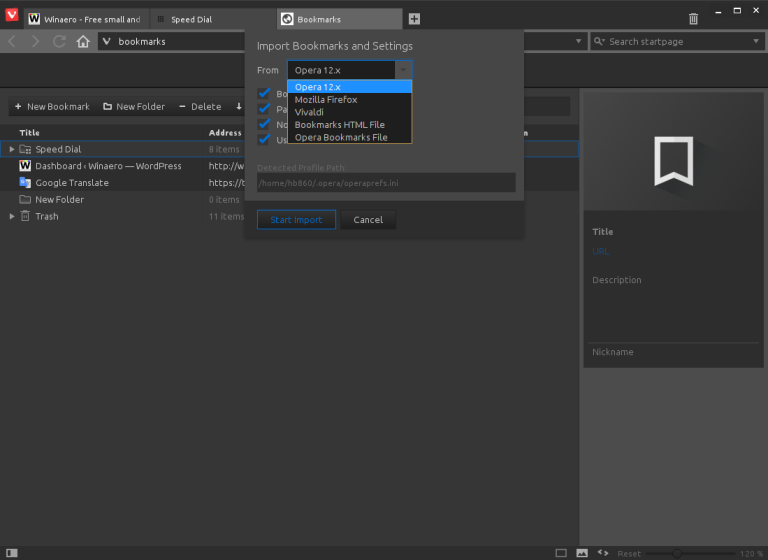This screenshot has width=768, height=560.
Task: Expand the Speed Dial folder
Action: coord(12,149)
